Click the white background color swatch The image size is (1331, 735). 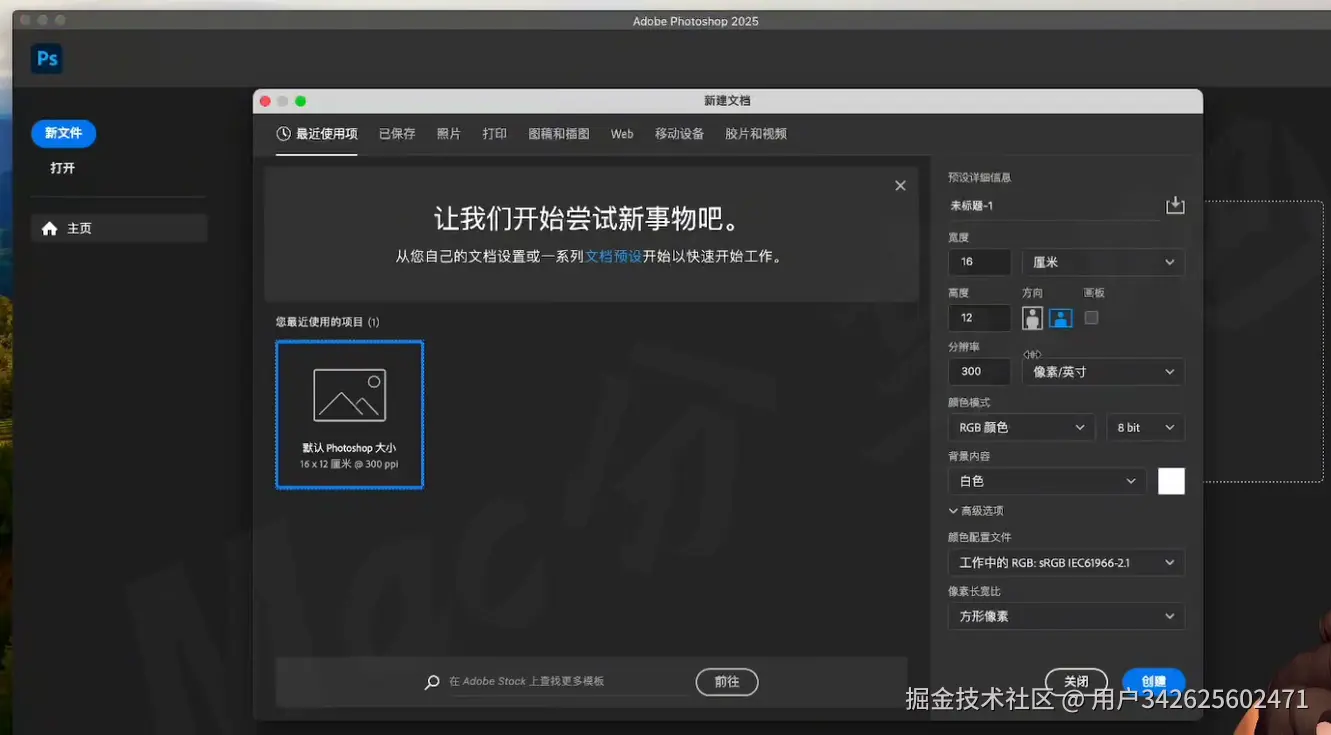1171,481
